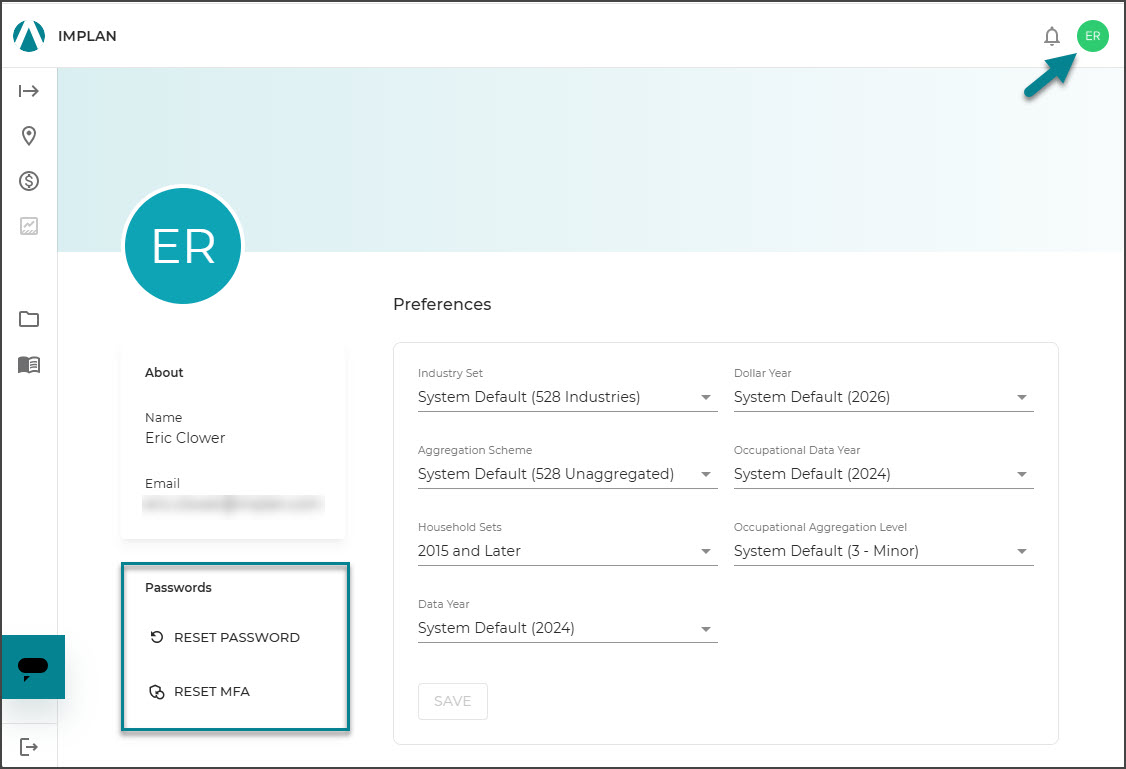
Task: Click the reset icon beside RESET PASSWORD
Action: point(157,637)
